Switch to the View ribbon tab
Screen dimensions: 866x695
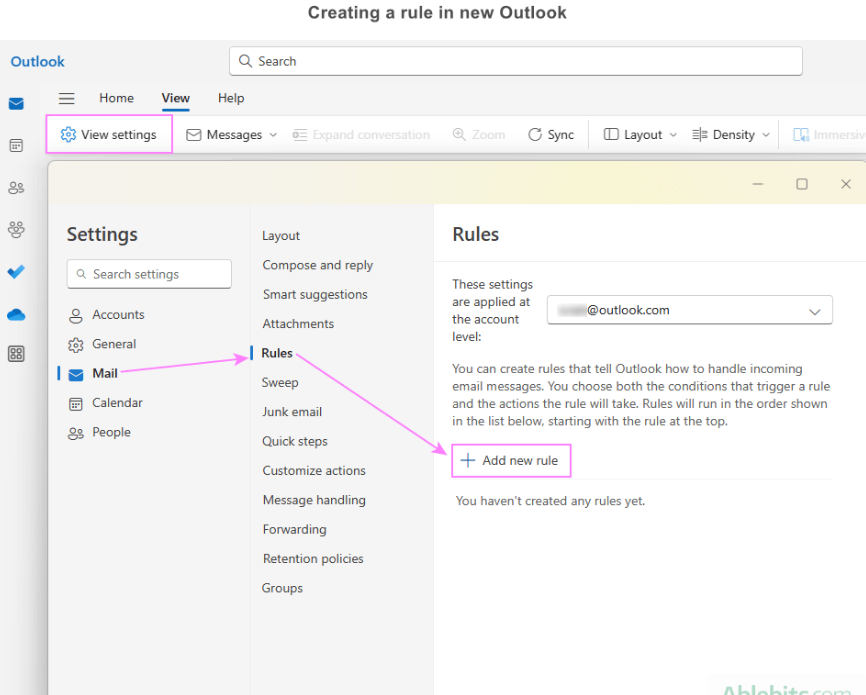point(176,98)
